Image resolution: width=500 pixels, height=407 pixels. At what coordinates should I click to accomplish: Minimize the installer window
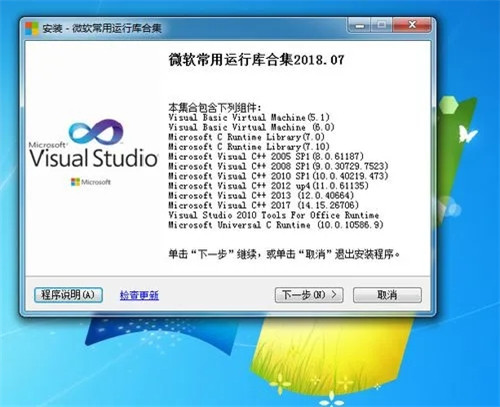click(359, 25)
